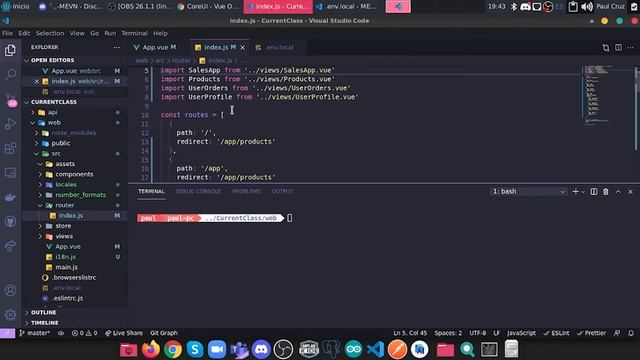Image resolution: width=640 pixels, height=360 pixels.
Task: Open the Explorer view in activity bar
Action: (10, 51)
